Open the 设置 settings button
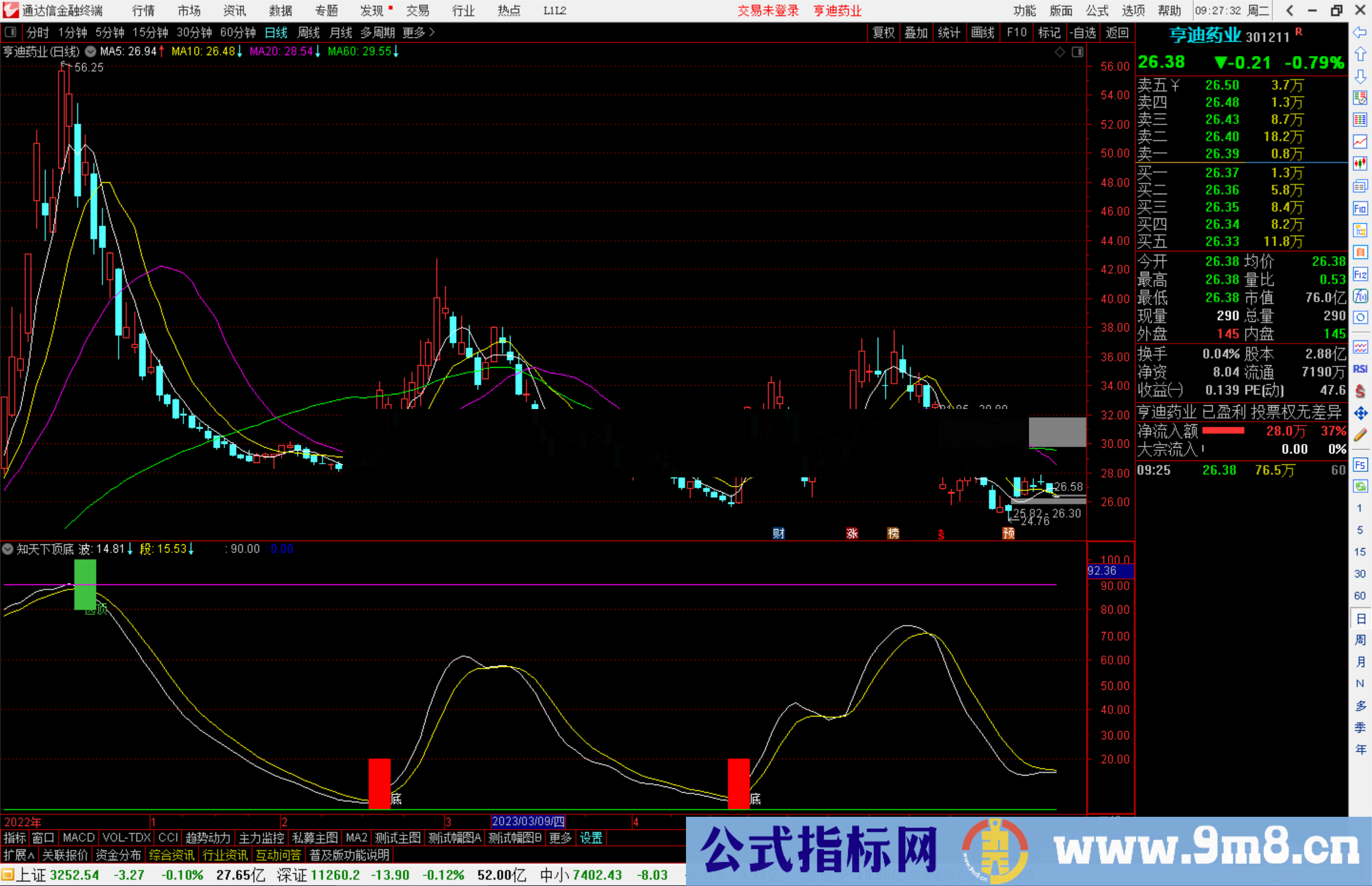 point(590,838)
